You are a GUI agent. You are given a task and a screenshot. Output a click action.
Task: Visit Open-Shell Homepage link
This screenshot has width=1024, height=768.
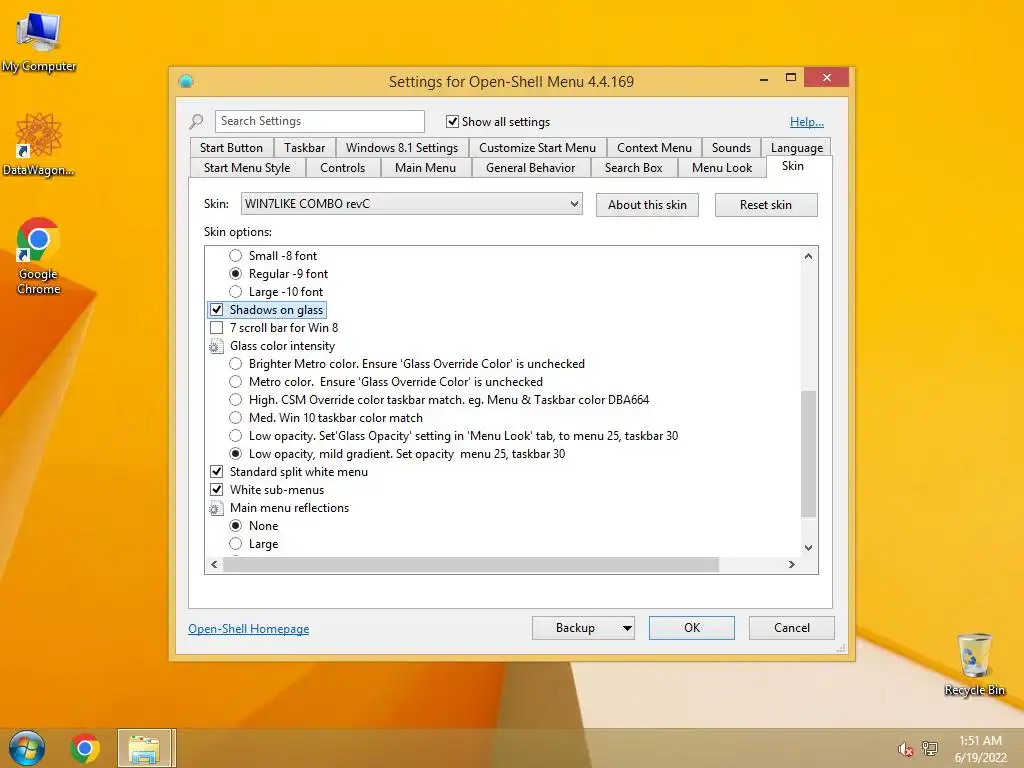click(249, 629)
